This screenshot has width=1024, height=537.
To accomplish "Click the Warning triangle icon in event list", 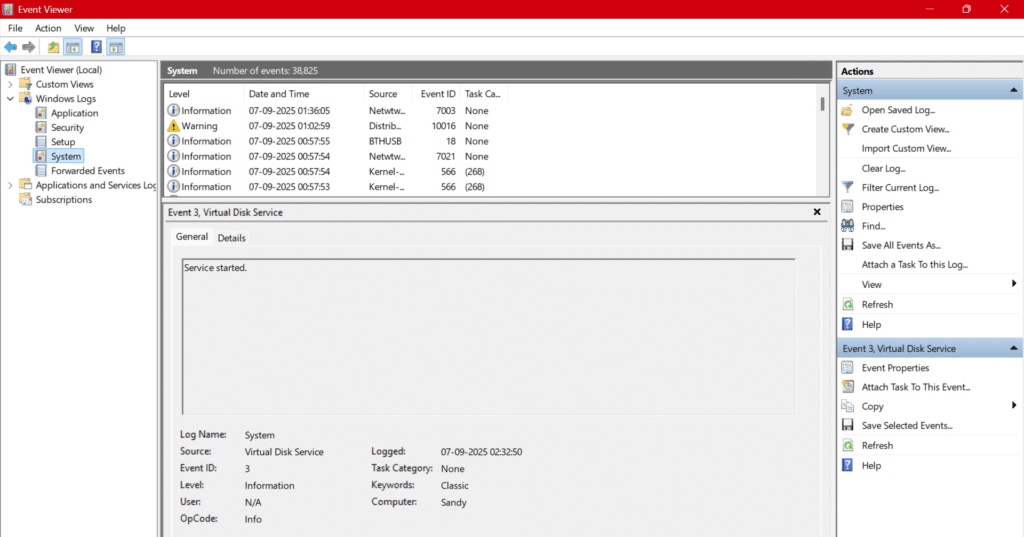I will 173,125.
